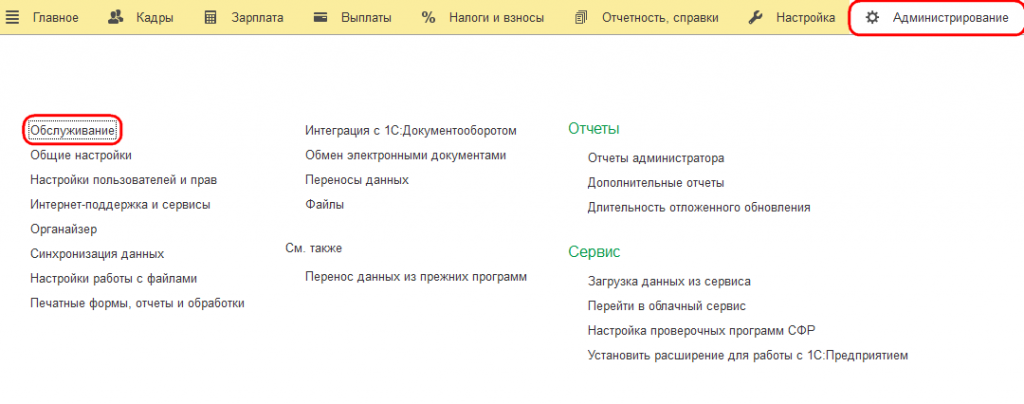Open the Кадры section
Image resolution: width=1024 pixels, height=404 pixels.
tap(155, 18)
